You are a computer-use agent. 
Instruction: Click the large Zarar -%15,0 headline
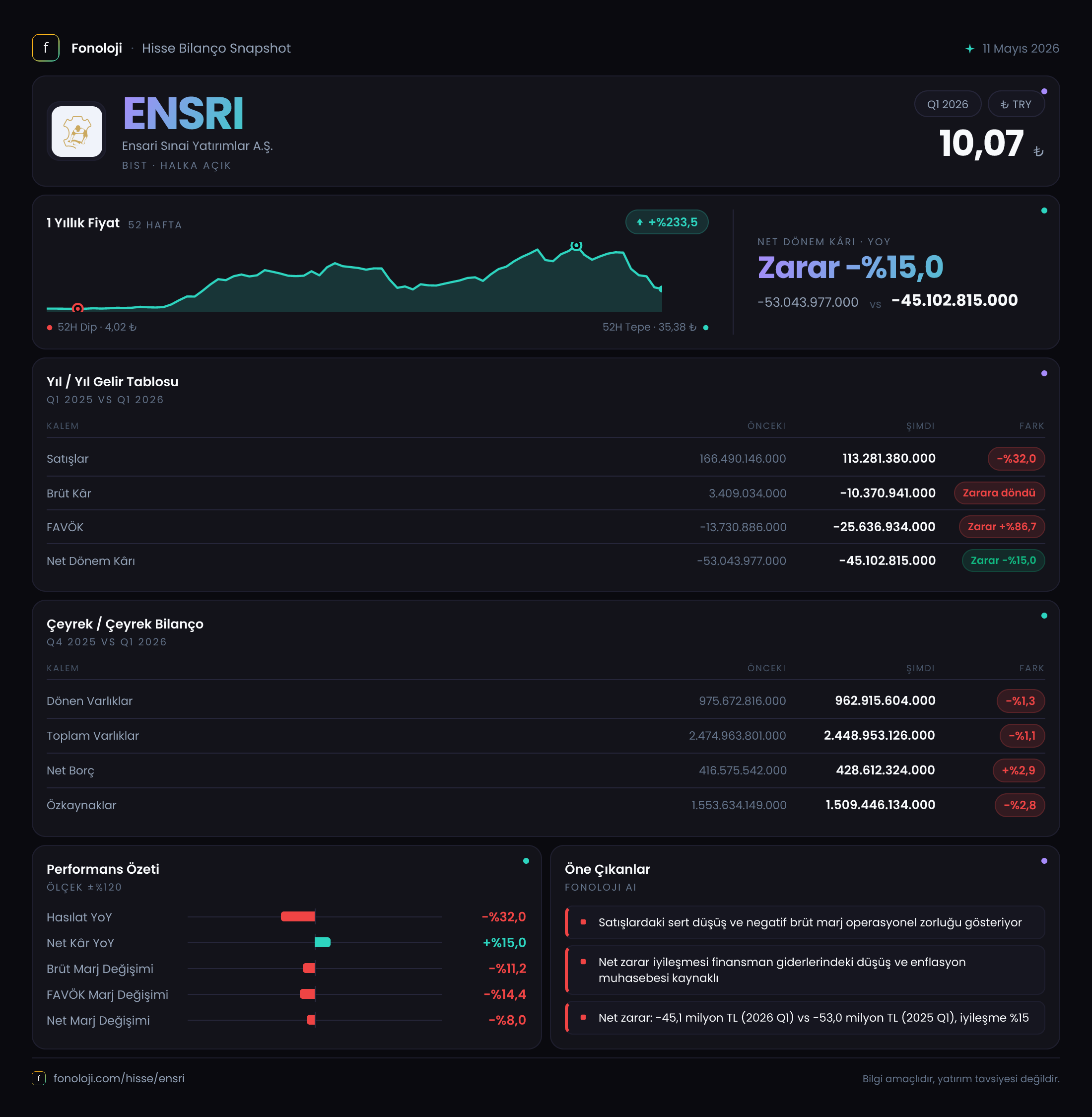(x=851, y=268)
